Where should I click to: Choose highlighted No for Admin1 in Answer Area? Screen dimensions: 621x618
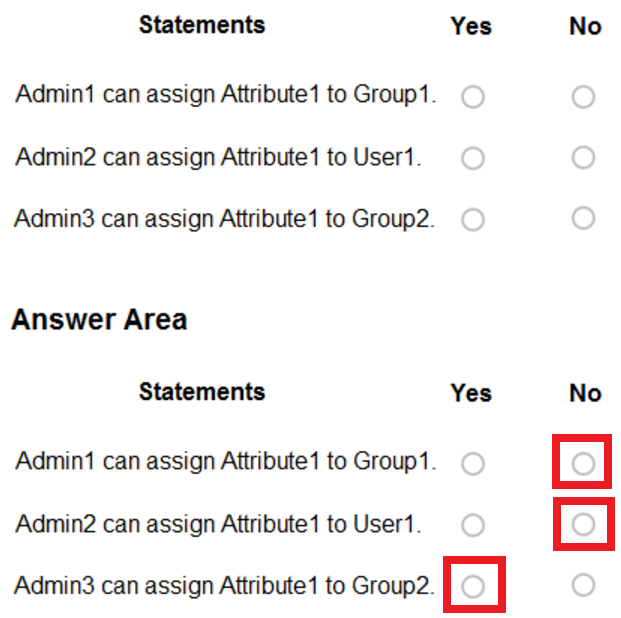tap(583, 463)
